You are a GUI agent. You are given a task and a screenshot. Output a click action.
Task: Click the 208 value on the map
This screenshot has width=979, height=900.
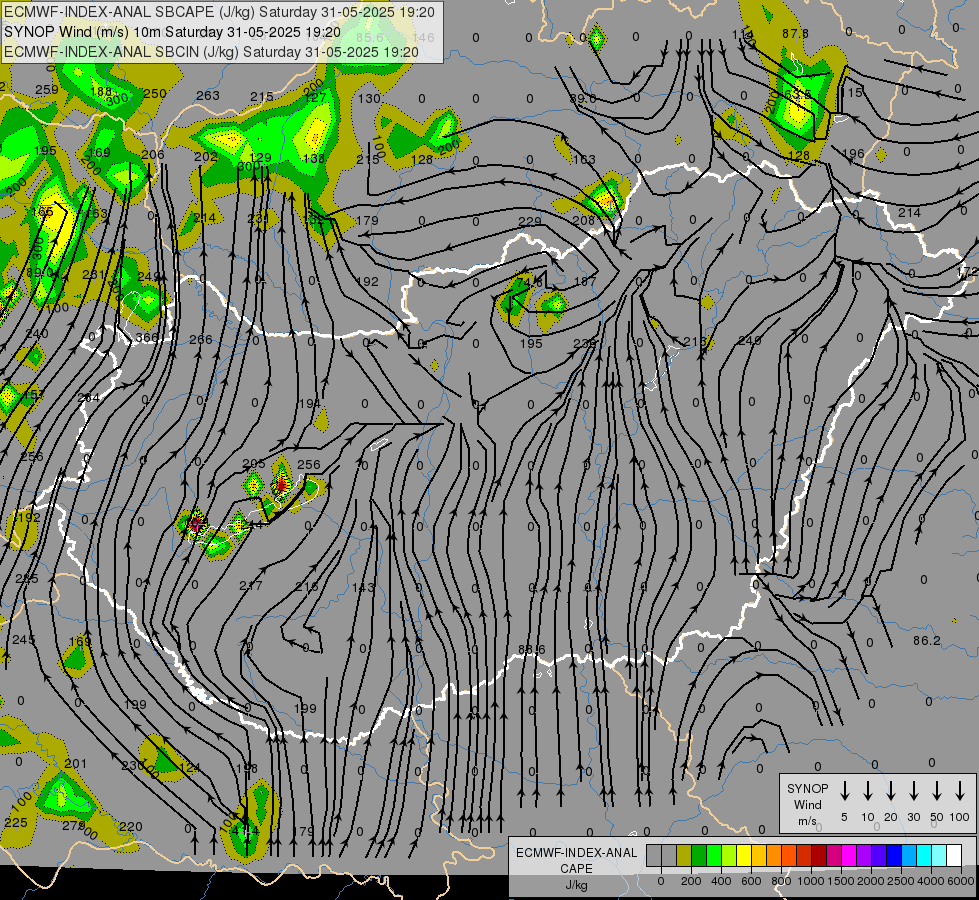583,220
